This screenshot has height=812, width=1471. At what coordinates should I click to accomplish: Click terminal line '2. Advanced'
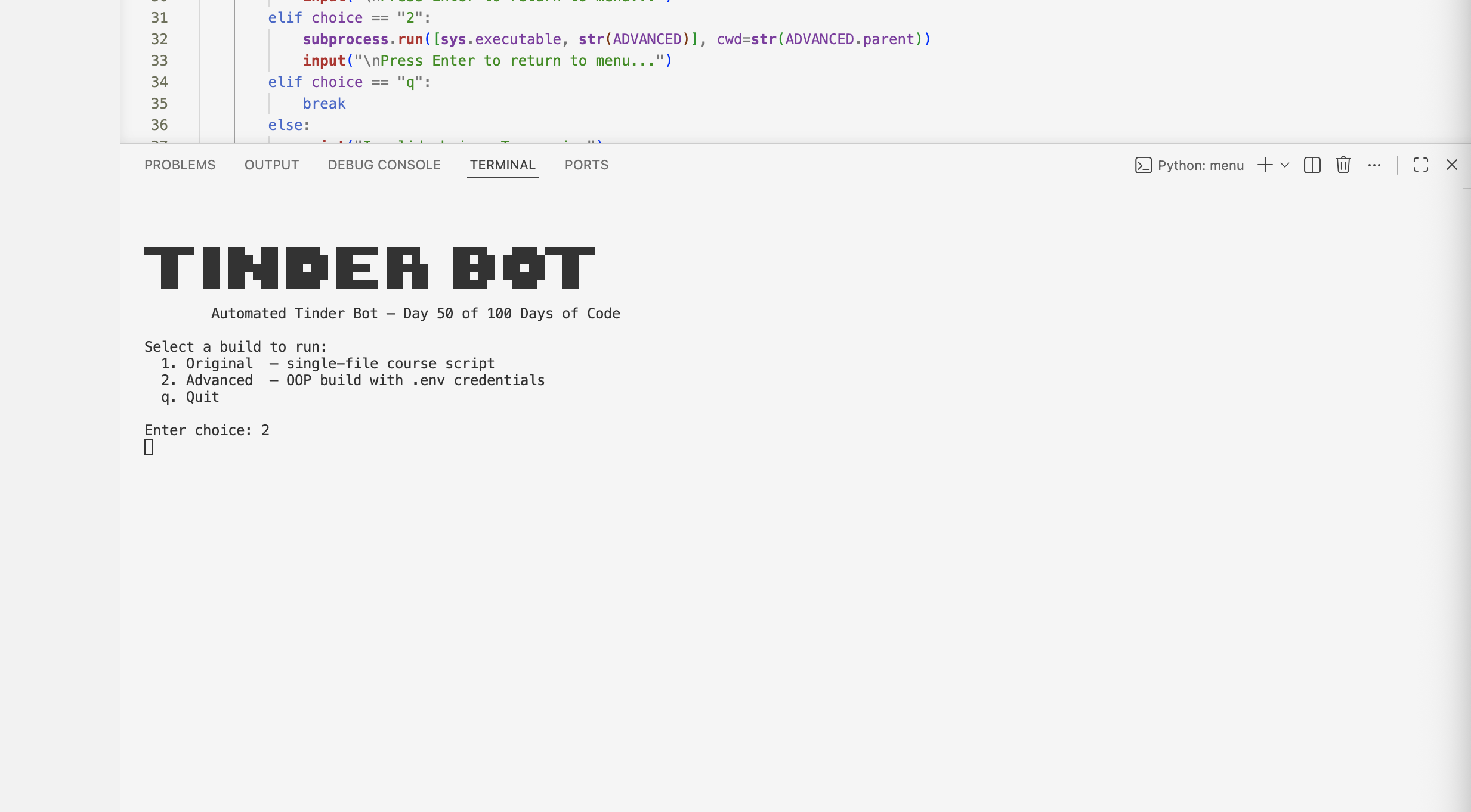click(353, 380)
